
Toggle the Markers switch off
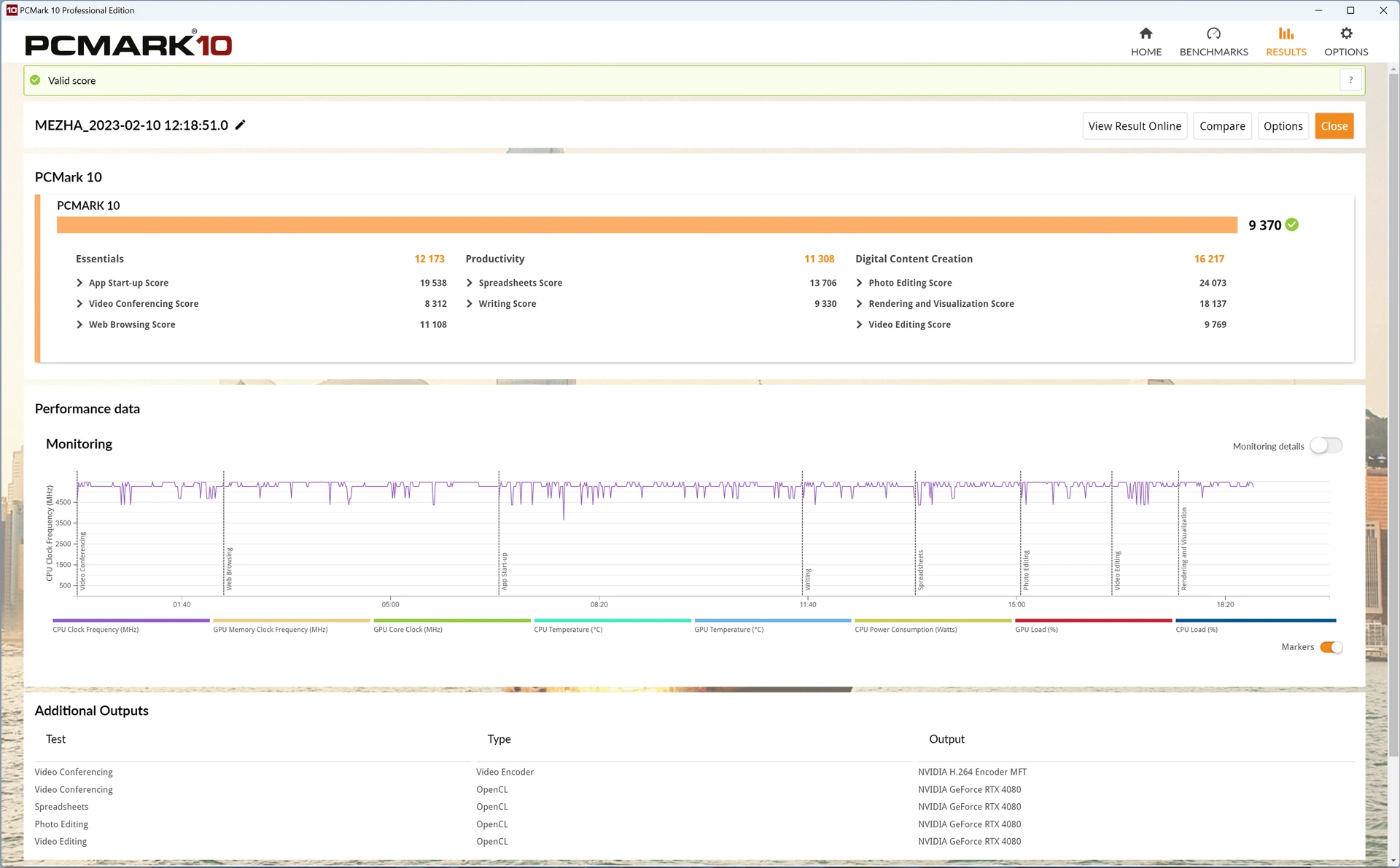tap(1331, 647)
